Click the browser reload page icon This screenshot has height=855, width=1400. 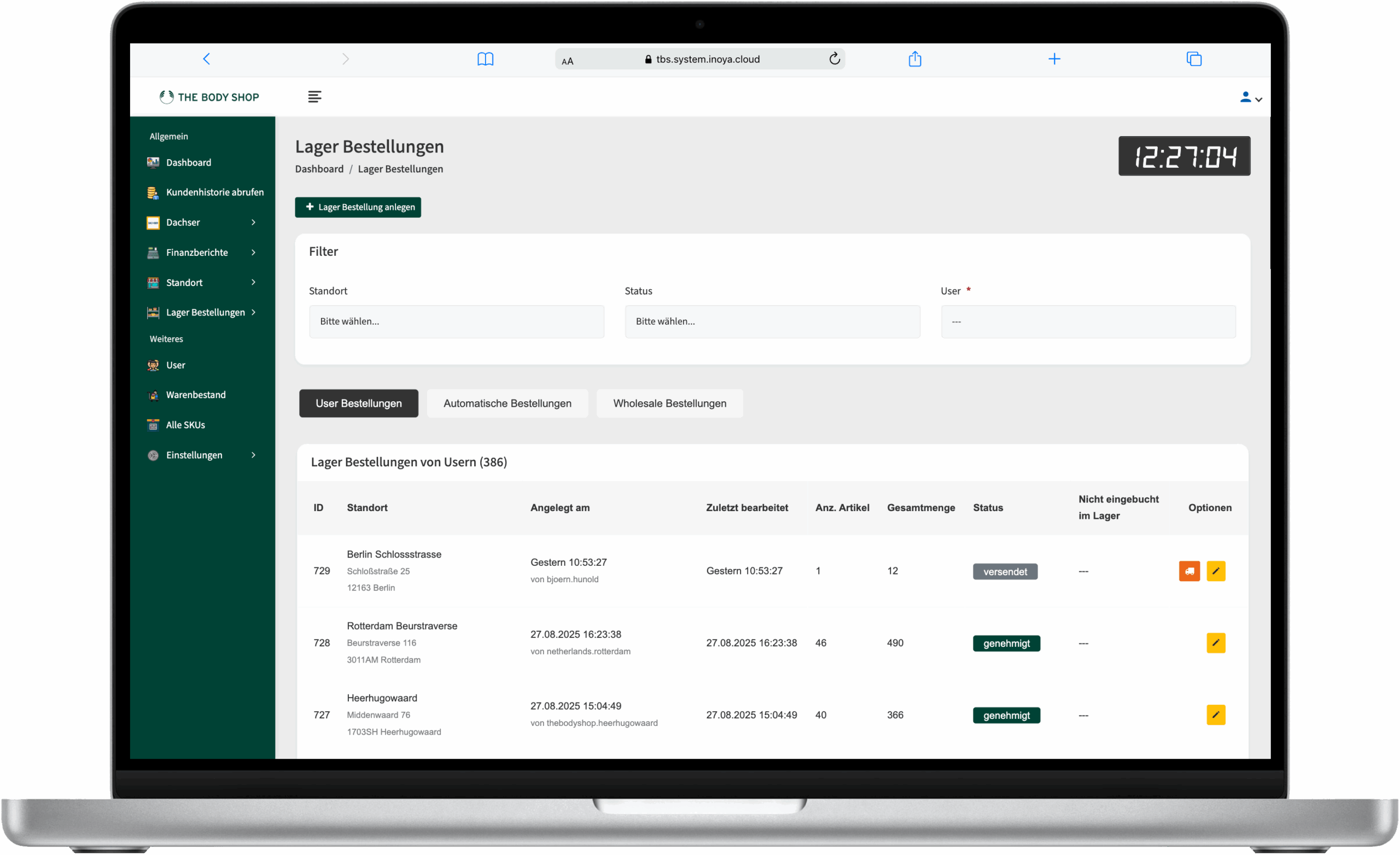coord(834,58)
